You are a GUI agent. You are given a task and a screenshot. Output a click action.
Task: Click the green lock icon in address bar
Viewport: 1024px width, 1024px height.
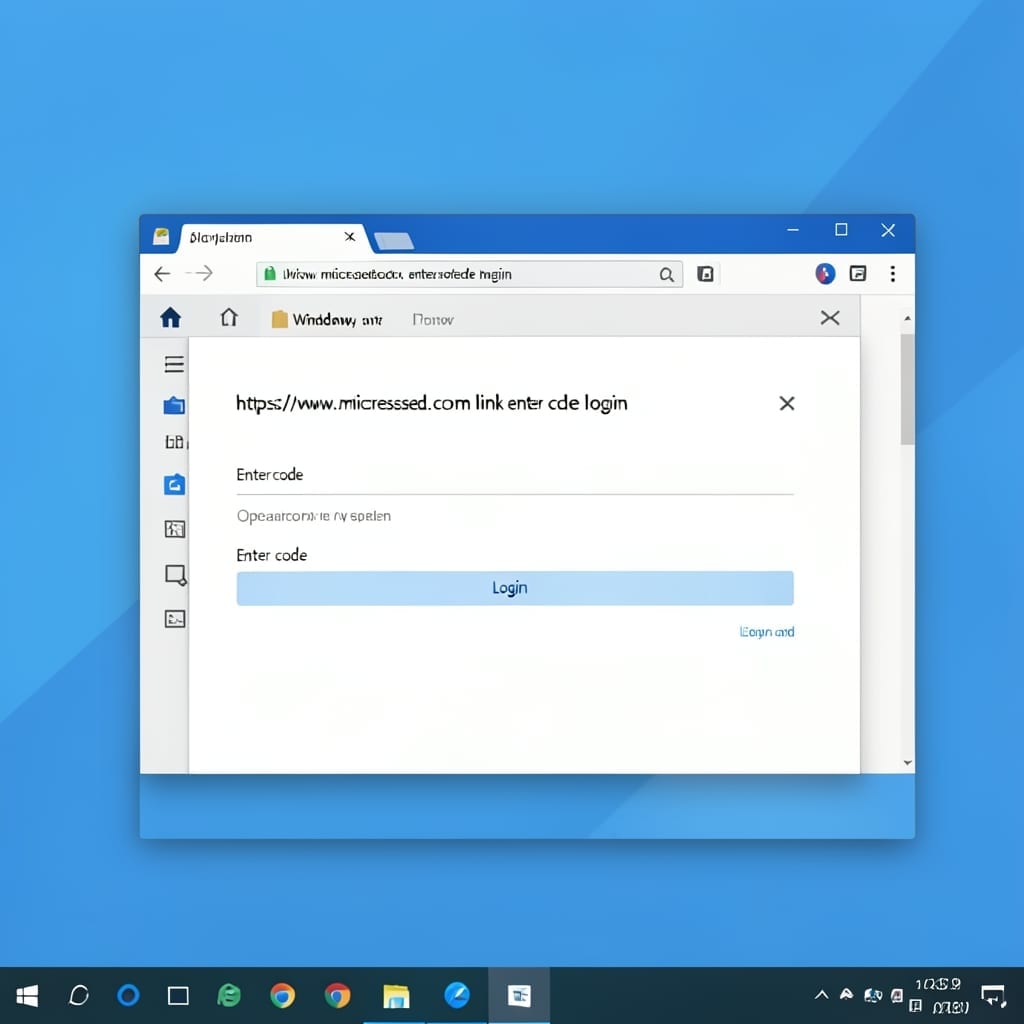(x=269, y=274)
